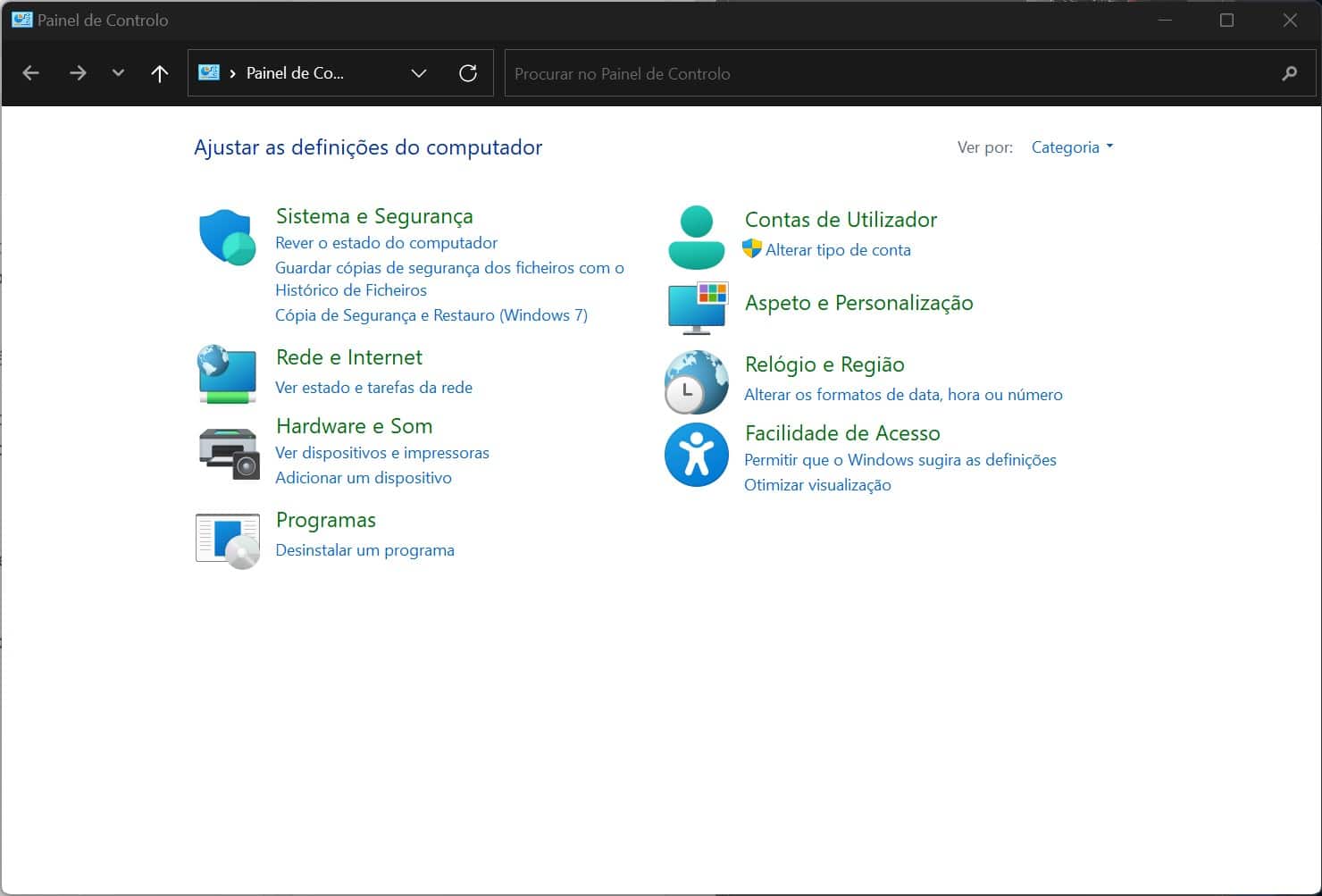The image size is (1322, 896).
Task: Click the Programas icon
Action: pos(228,540)
